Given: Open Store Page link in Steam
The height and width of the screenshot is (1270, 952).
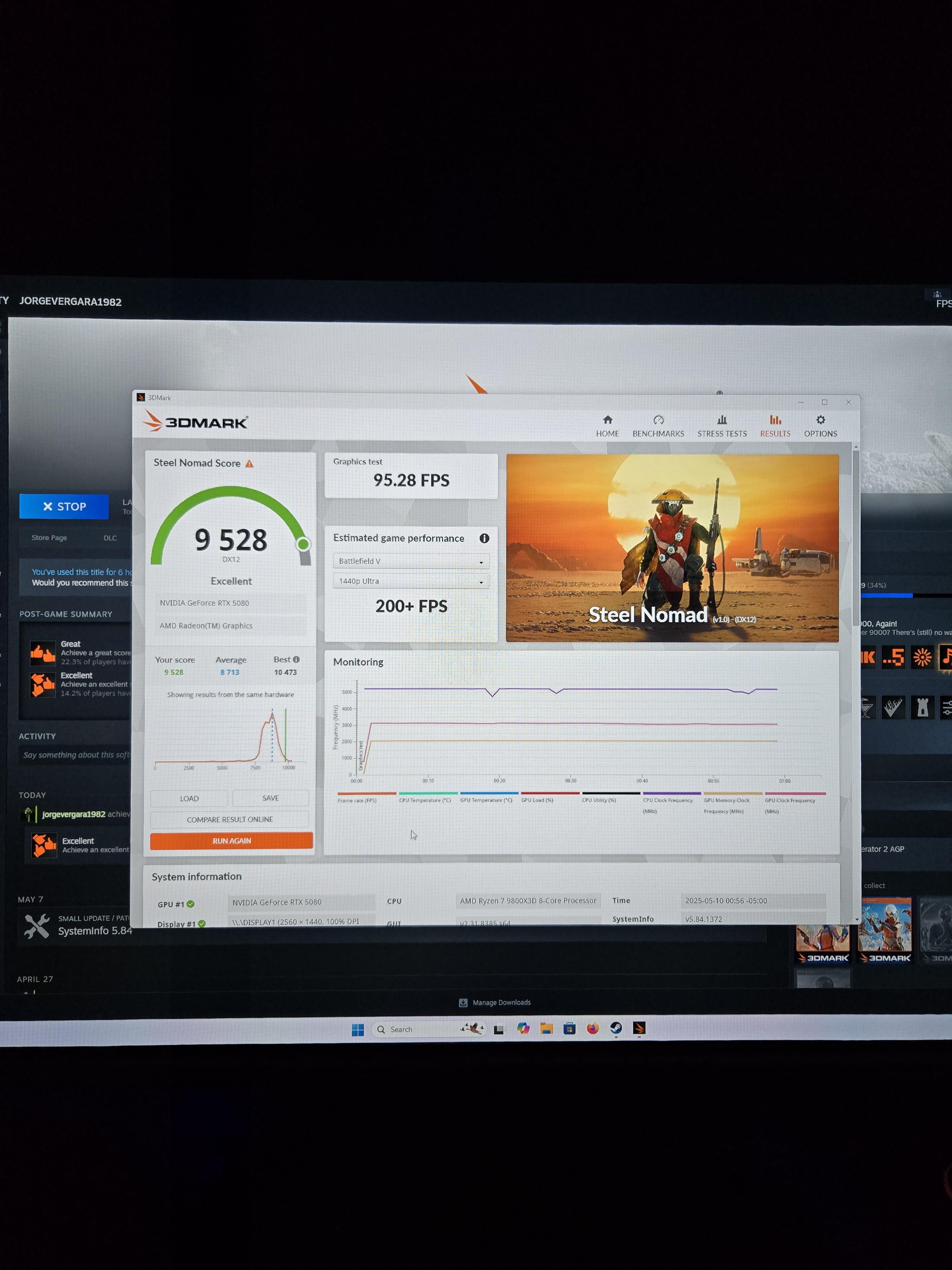Looking at the screenshot, I should [50, 538].
